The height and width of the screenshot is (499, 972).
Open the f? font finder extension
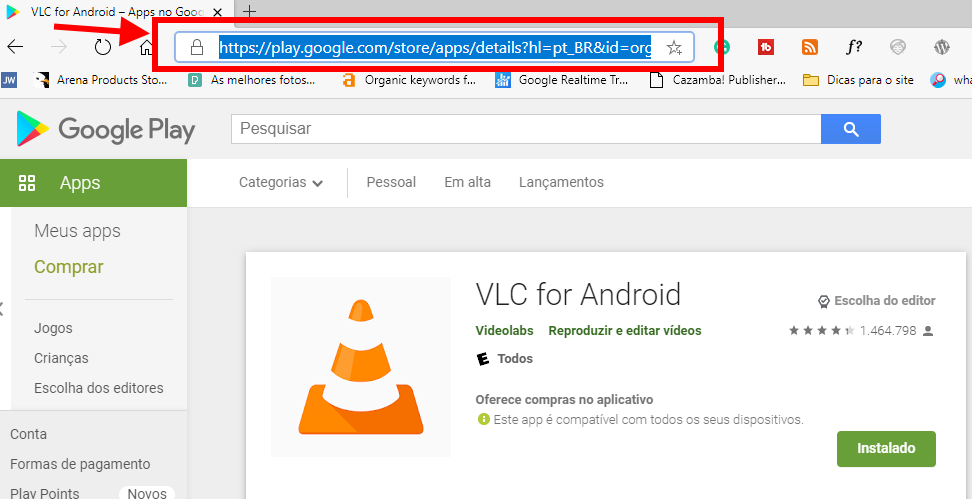tap(854, 47)
